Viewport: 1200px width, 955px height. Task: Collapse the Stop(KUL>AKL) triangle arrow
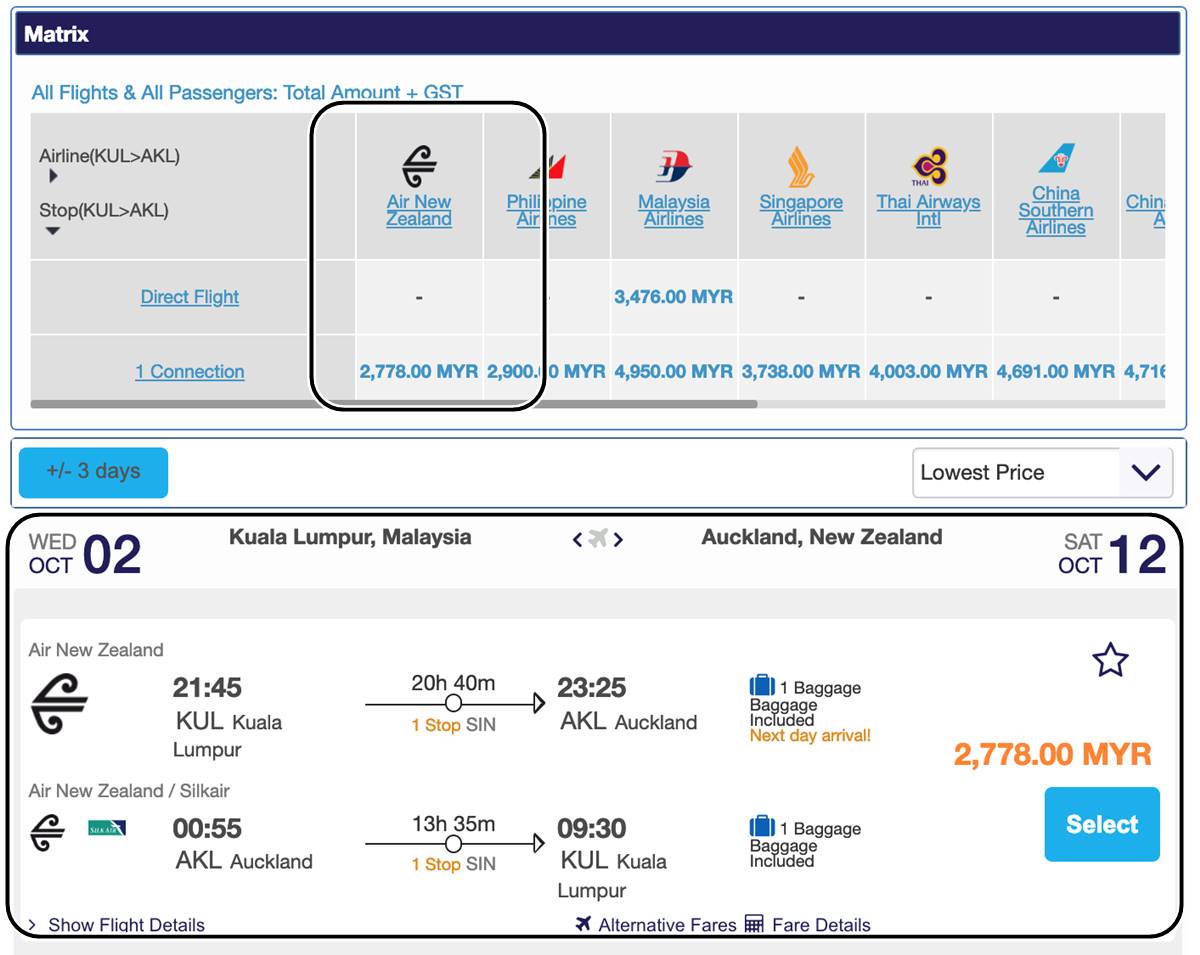coord(53,231)
